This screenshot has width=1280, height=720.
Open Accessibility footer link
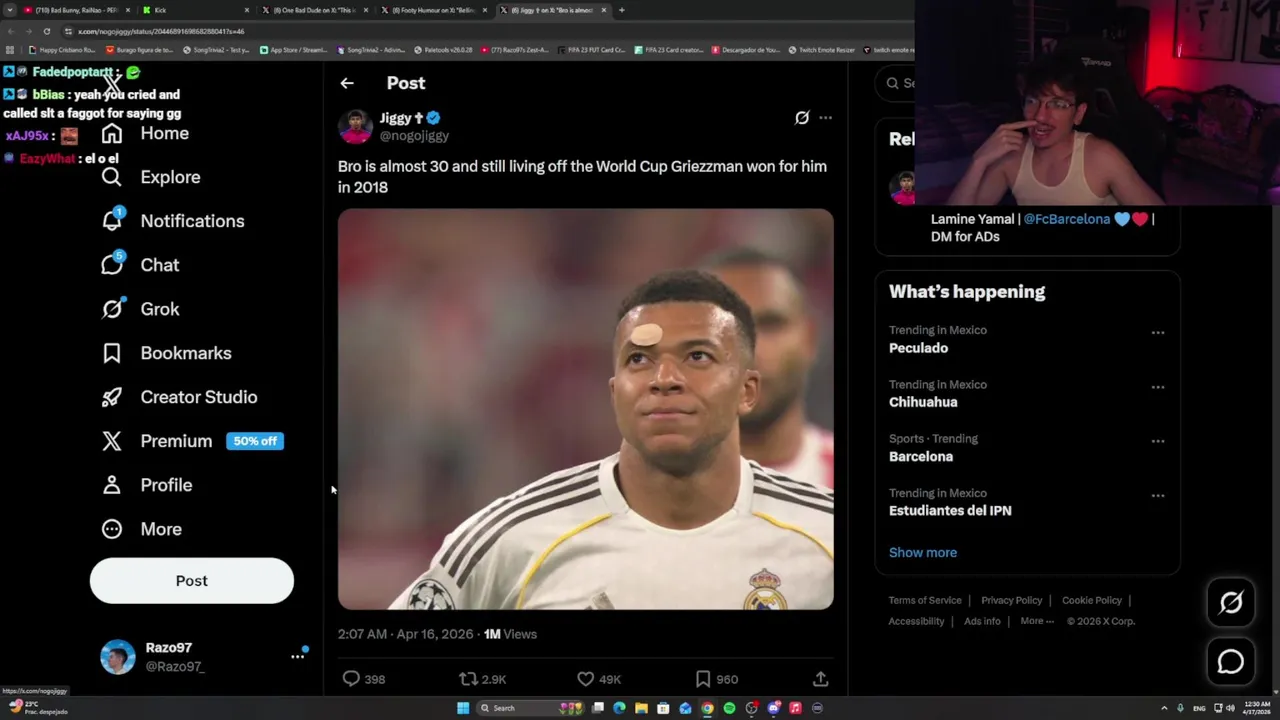coord(916,621)
